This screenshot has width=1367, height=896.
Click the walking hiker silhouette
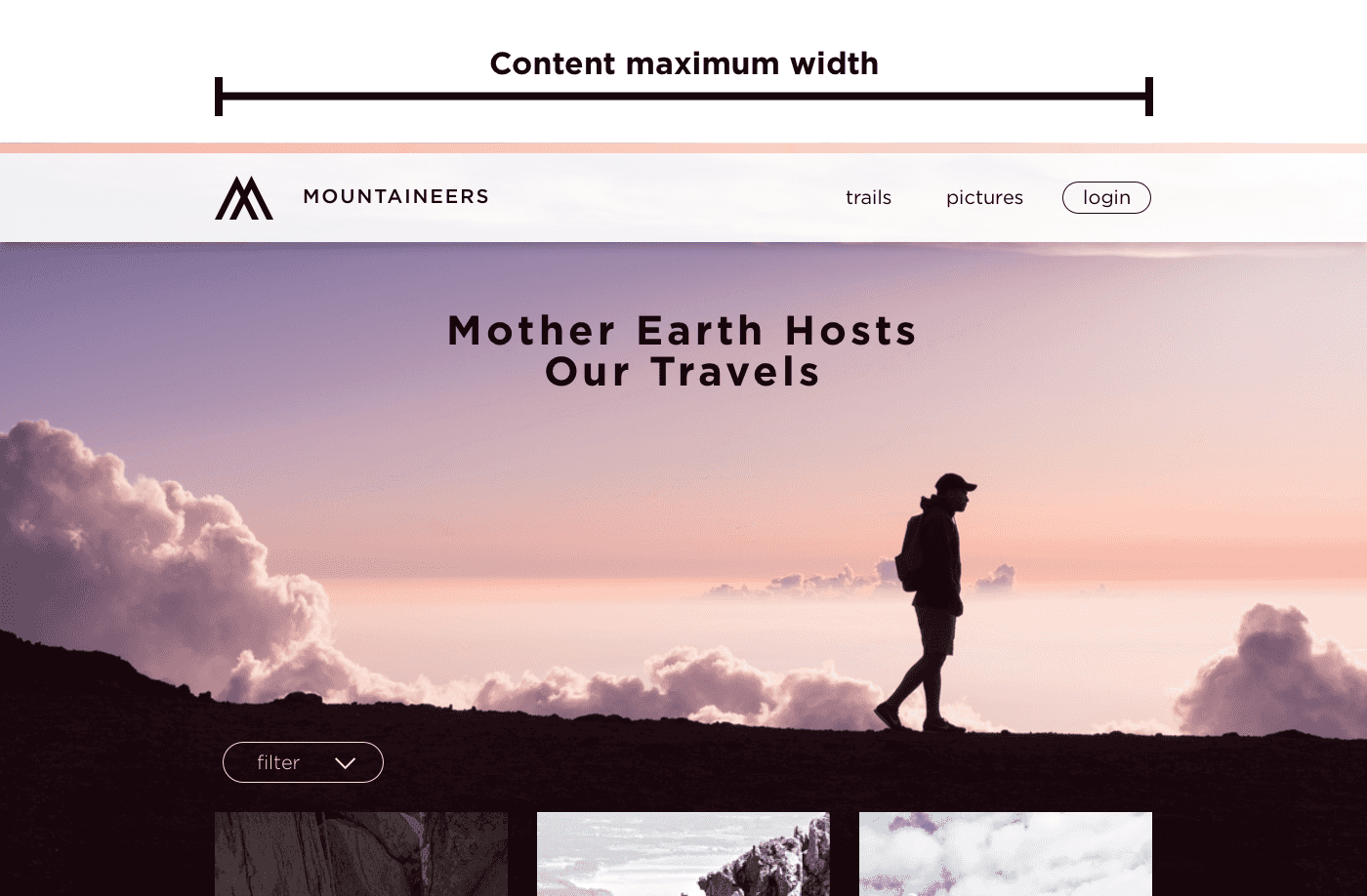point(928,602)
